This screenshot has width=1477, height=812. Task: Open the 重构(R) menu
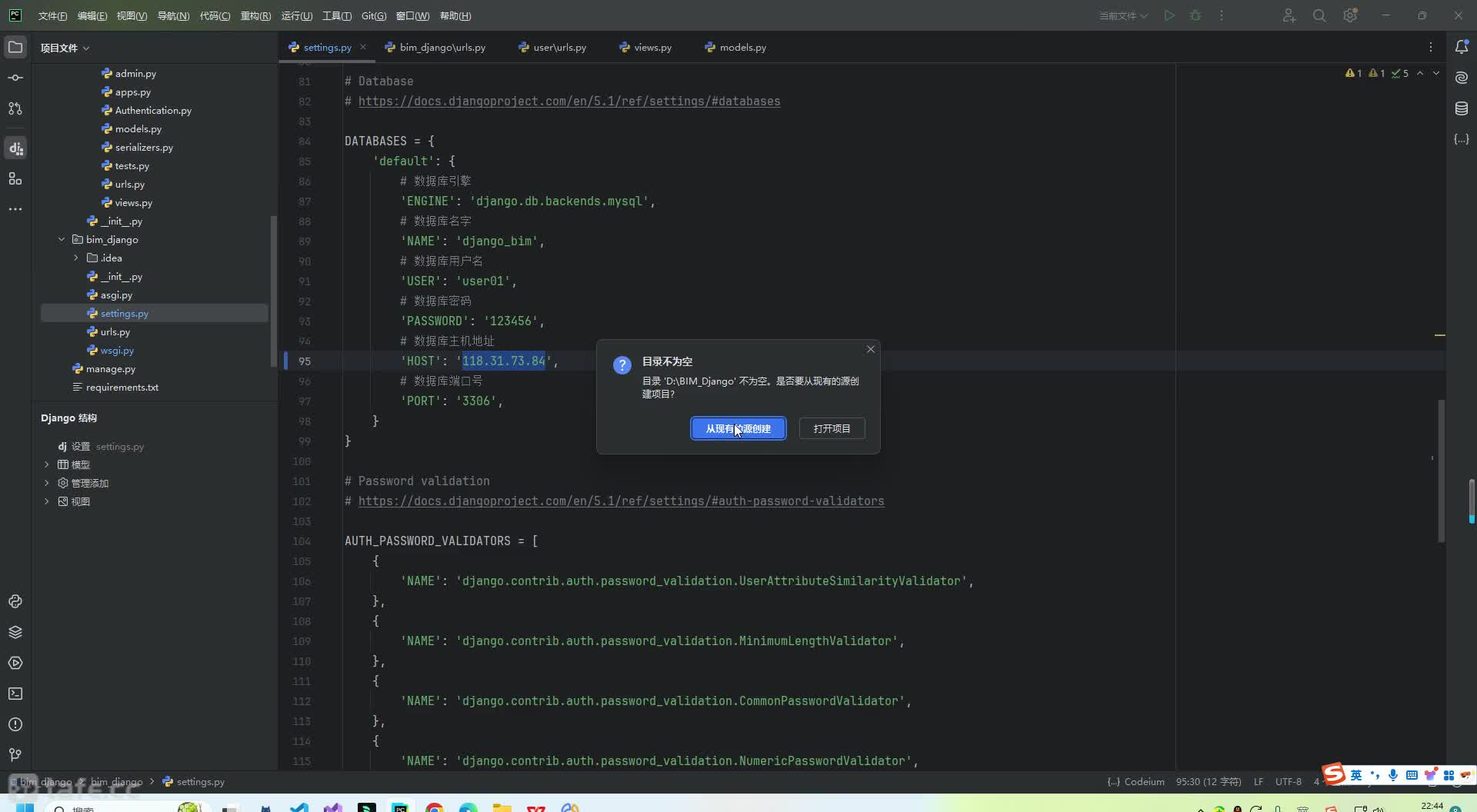click(x=255, y=15)
